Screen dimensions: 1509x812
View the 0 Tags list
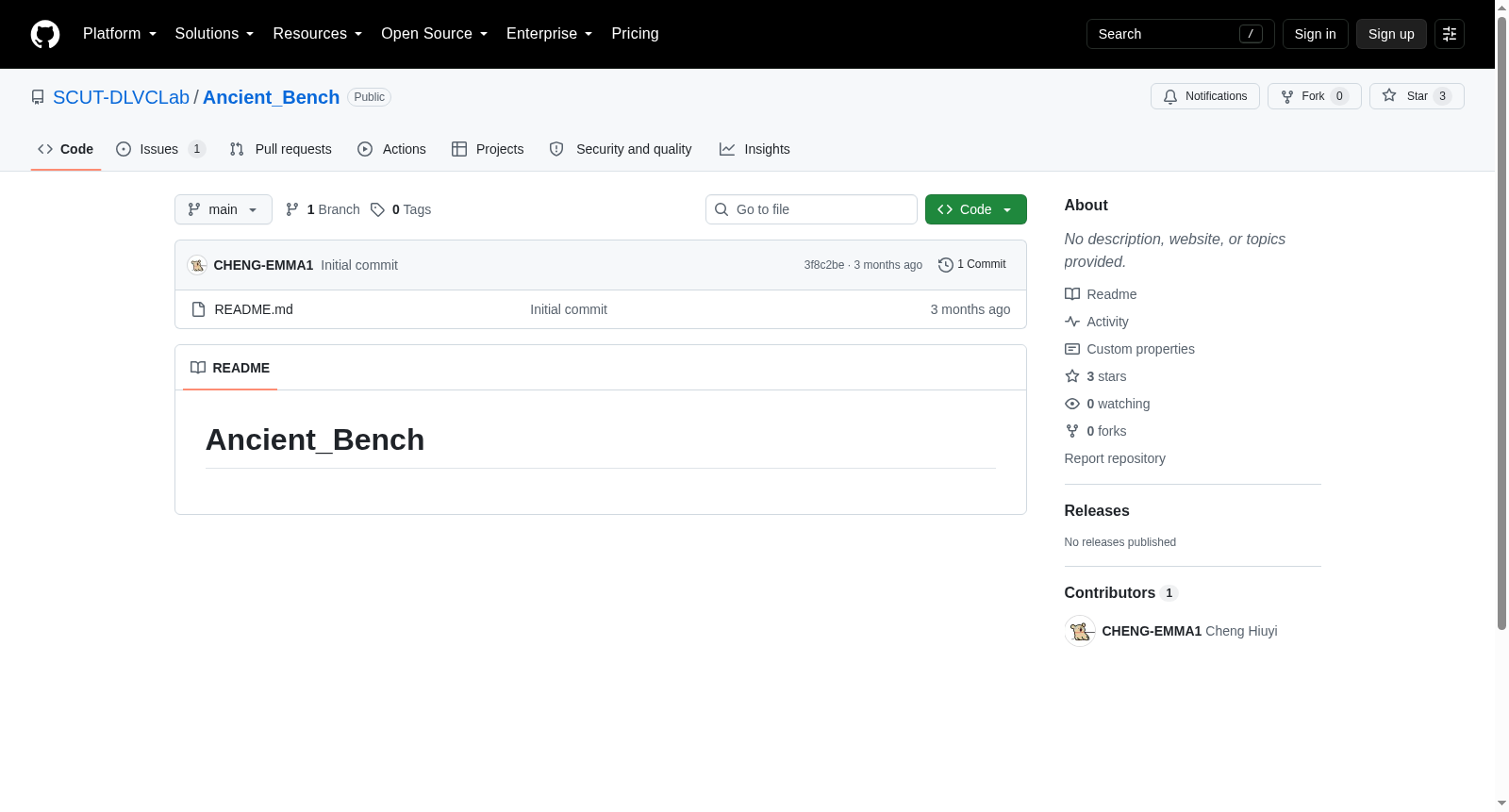(x=401, y=209)
